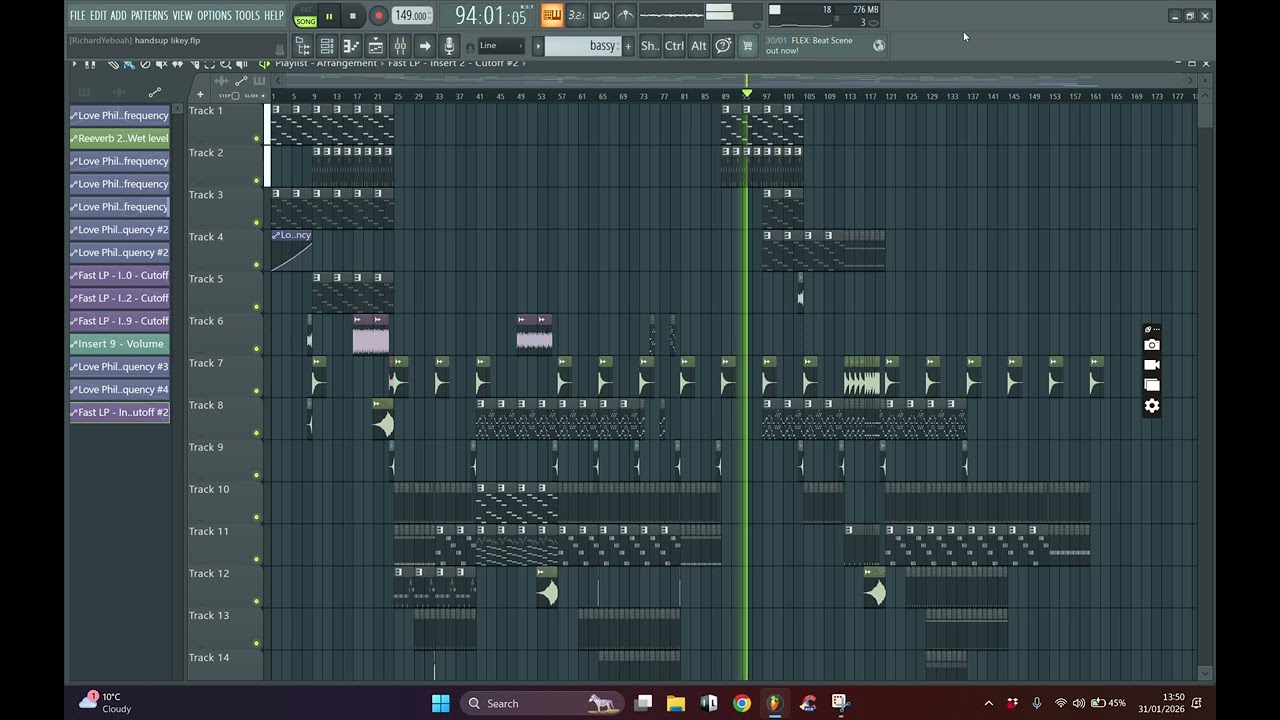Open the Line snap dropdown
The width and height of the screenshot is (1280, 720).
click(x=500, y=46)
